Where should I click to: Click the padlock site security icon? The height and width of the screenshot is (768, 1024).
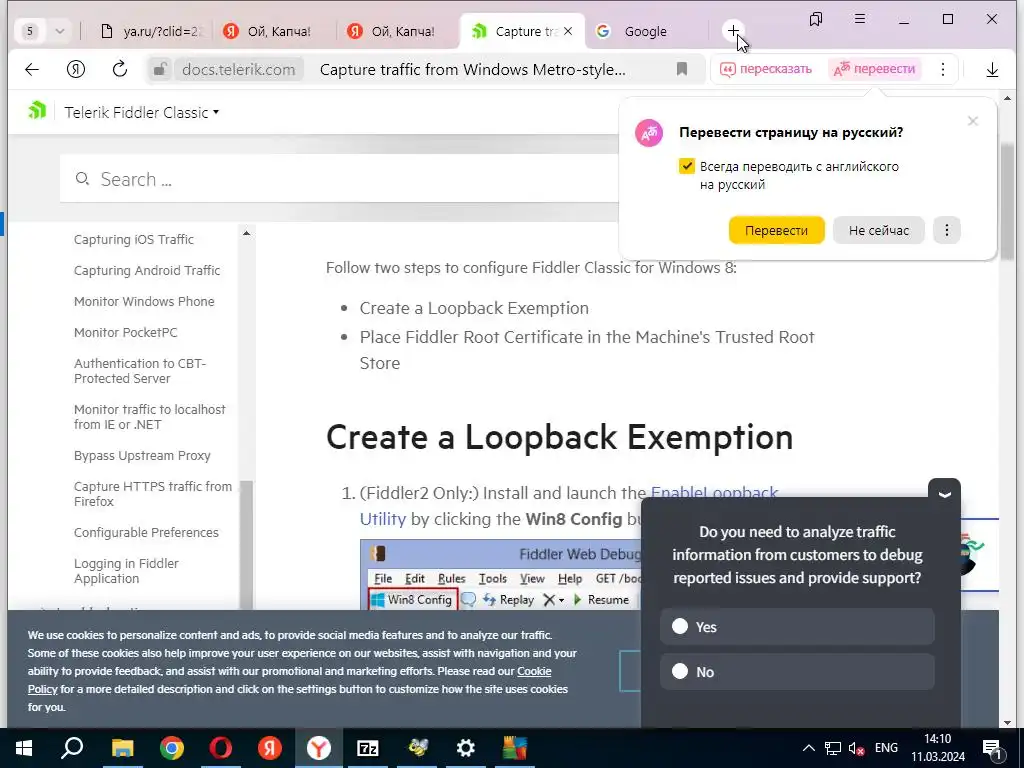pyautogui.click(x=160, y=69)
